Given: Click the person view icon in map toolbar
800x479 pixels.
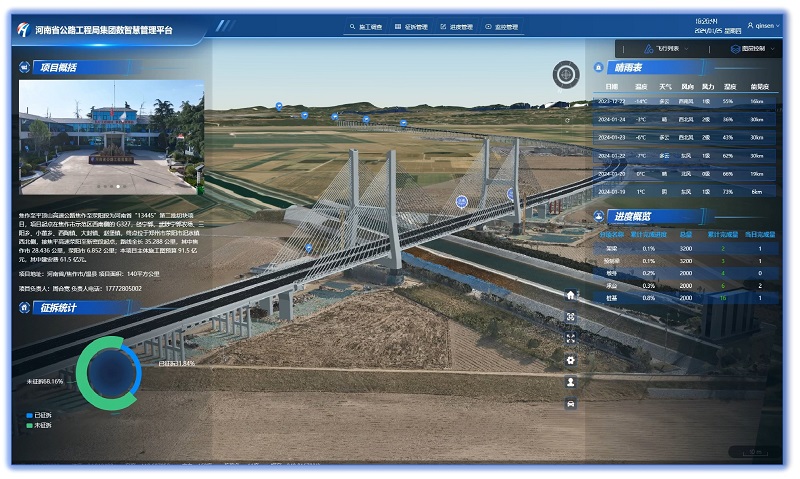Looking at the screenshot, I should point(570,382).
